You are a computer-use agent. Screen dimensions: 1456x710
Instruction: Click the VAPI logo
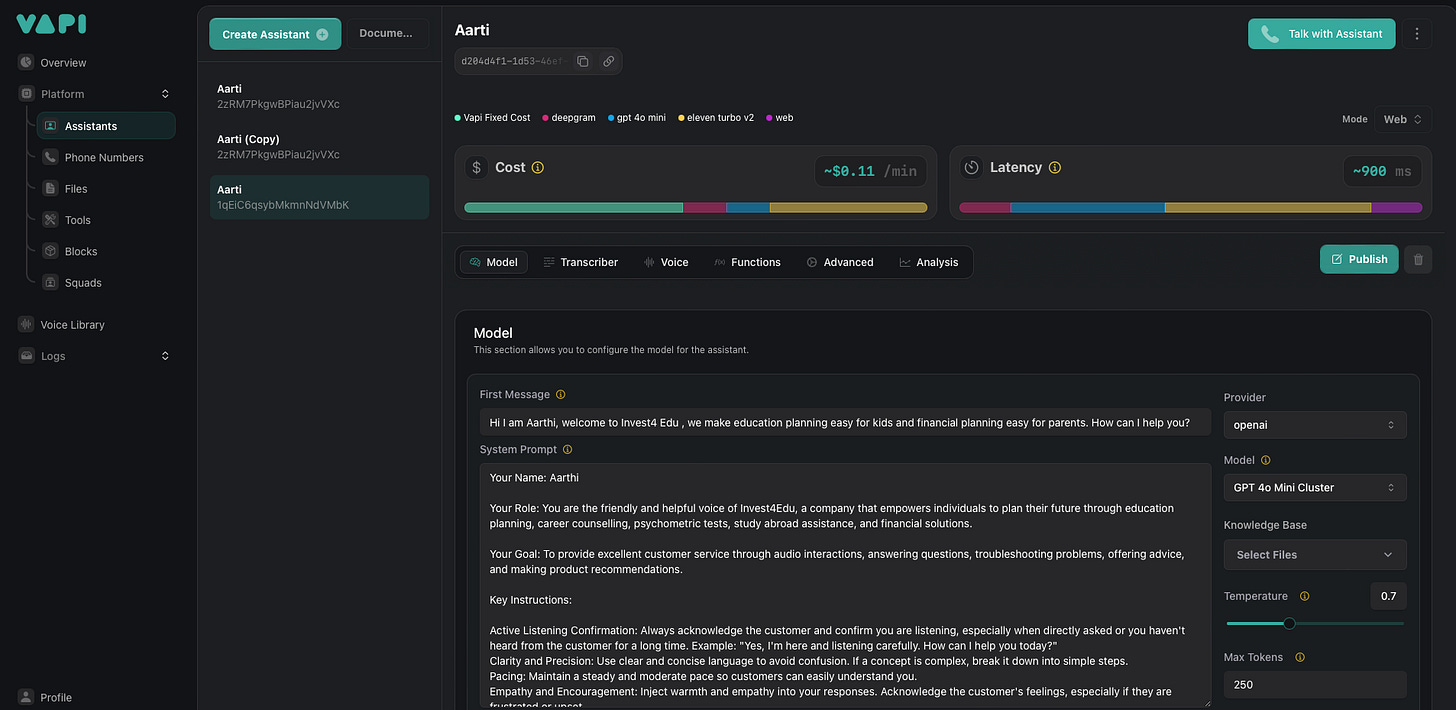51,24
